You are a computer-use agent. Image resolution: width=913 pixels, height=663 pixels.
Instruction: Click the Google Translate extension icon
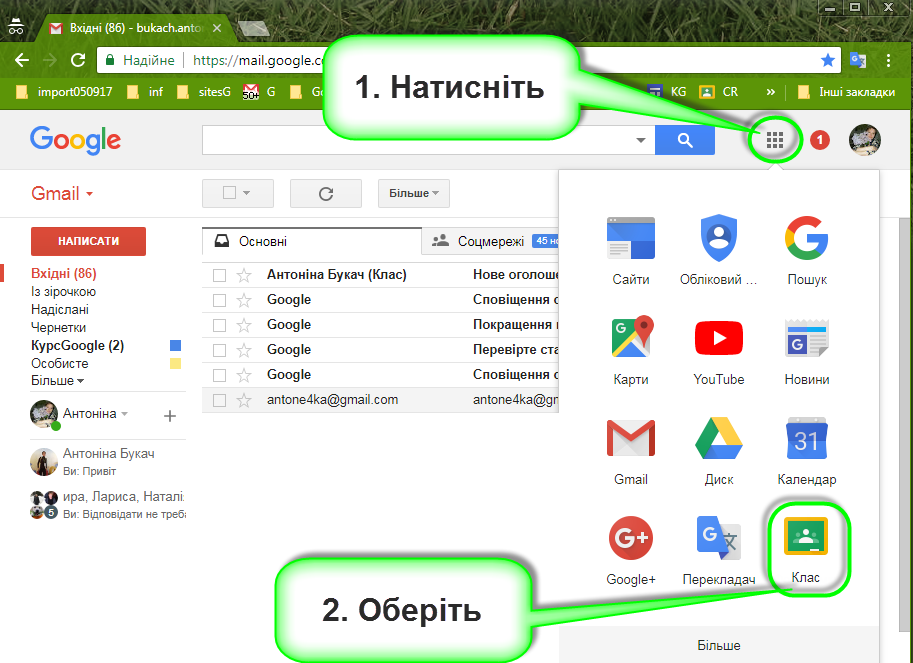858,60
